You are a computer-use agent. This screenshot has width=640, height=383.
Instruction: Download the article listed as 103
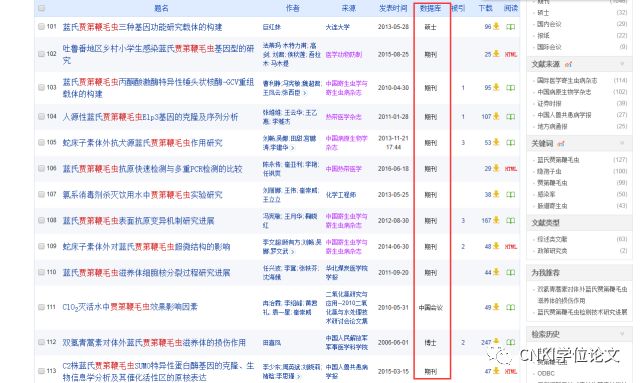point(496,87)
